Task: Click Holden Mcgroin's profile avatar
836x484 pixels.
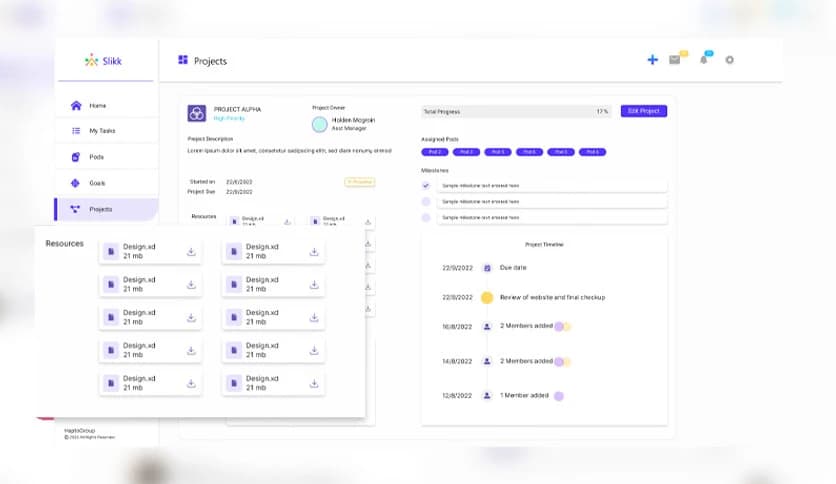Action: pos(319,124)
